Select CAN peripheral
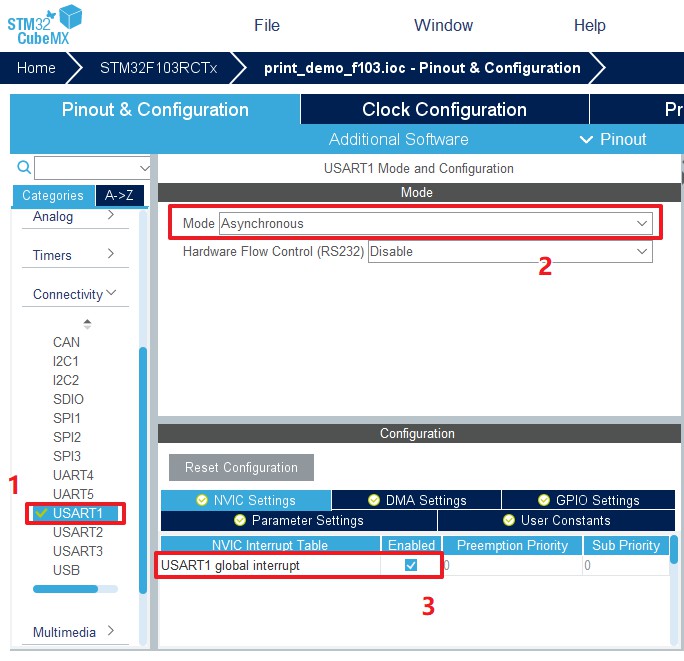This screenshot has width=684, height=661. point(66,342)
